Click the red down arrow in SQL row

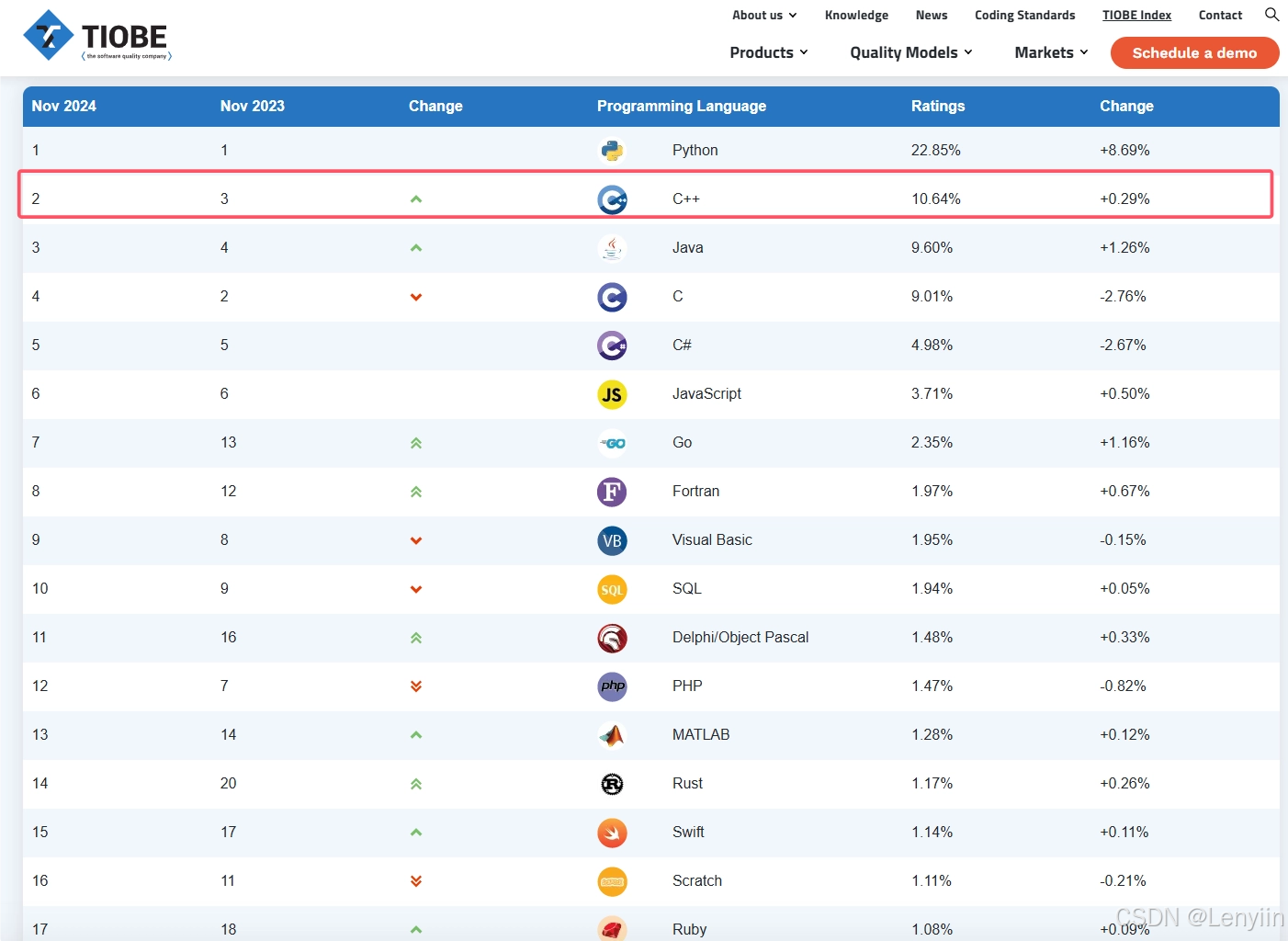tap(416, 589)
